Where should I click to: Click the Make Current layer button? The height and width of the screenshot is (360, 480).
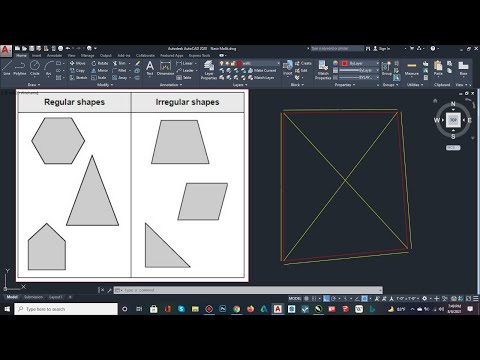[262, 70]
